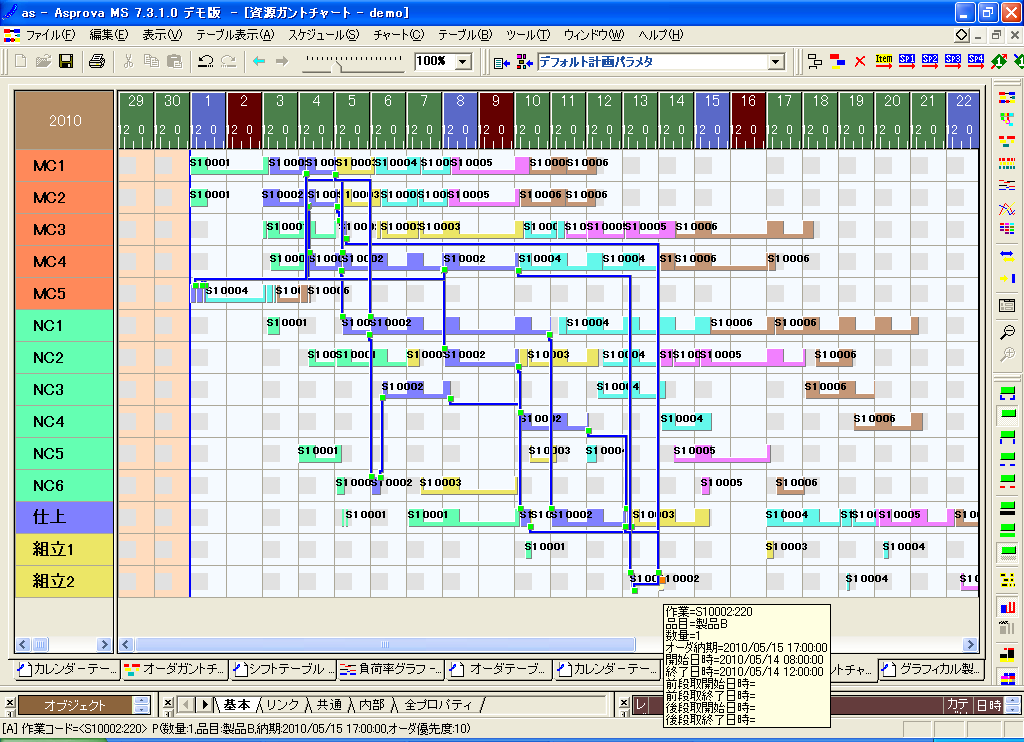Click the New document icon
Image resolution: width=1024 pixels, height=742 pixels.
click(x=20, y=61)
